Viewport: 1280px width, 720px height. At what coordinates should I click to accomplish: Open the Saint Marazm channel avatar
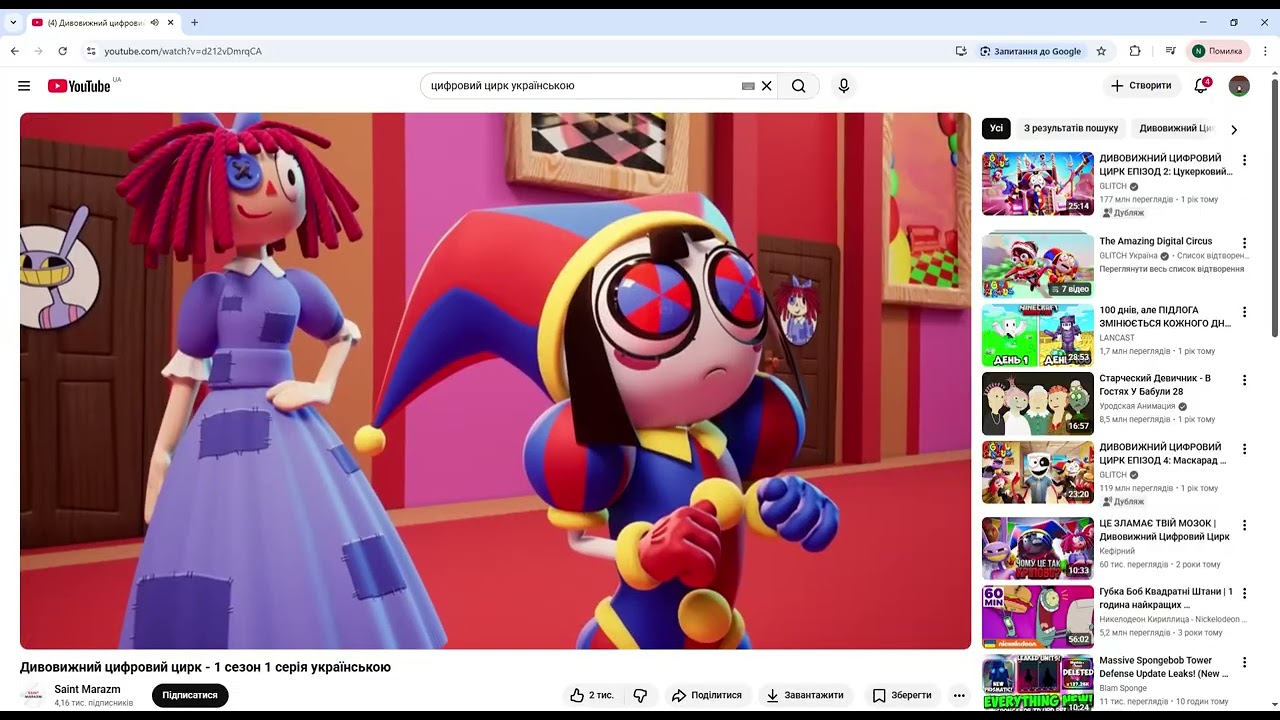click(33, 695)
